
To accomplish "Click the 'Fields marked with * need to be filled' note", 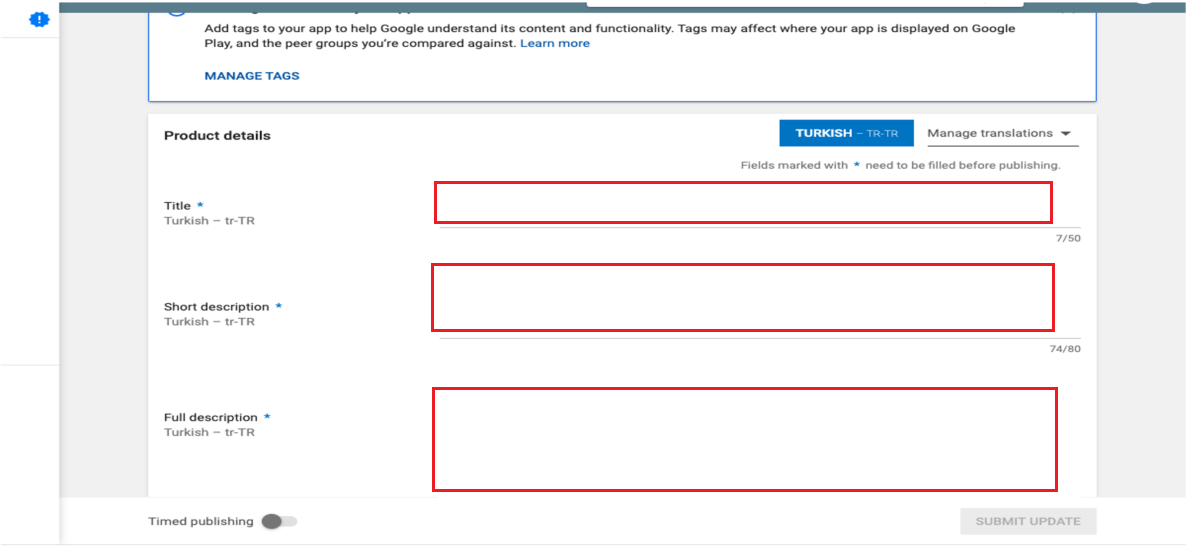I will point(900,165).
